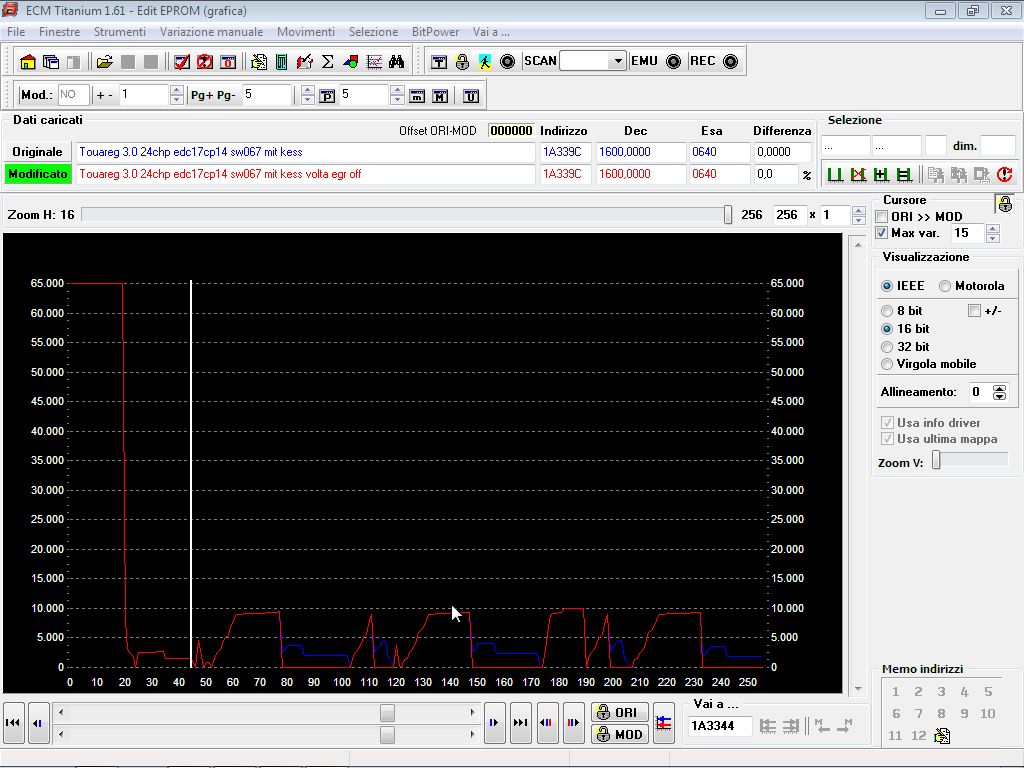
Task: Click the memo addresses notes icon
Action: click(x=942, y=735)
